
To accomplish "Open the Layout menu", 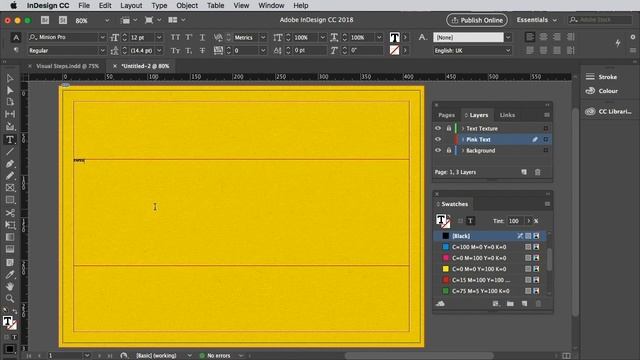I will pyautogui.click(x=131, y=5).
